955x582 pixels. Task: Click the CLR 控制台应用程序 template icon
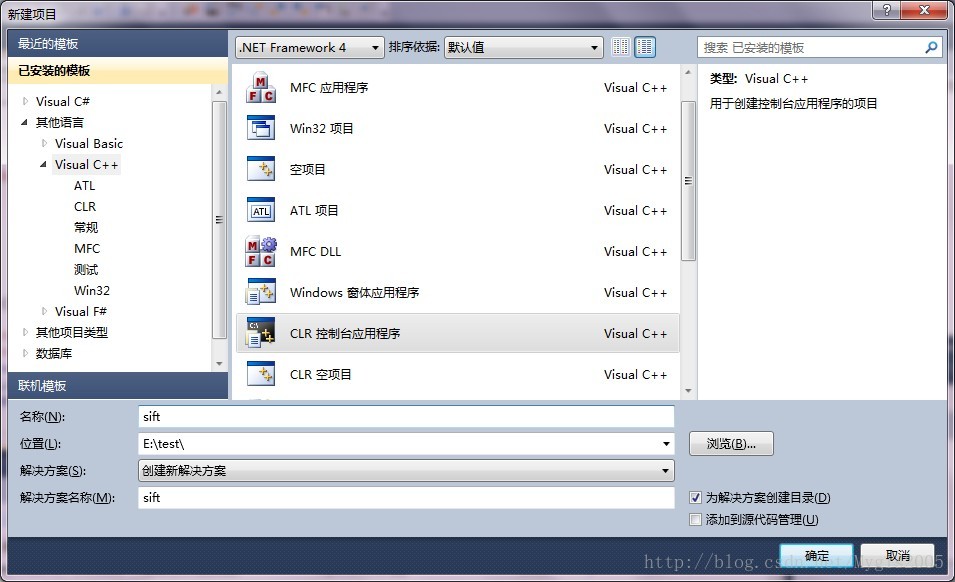coord(261,333)
